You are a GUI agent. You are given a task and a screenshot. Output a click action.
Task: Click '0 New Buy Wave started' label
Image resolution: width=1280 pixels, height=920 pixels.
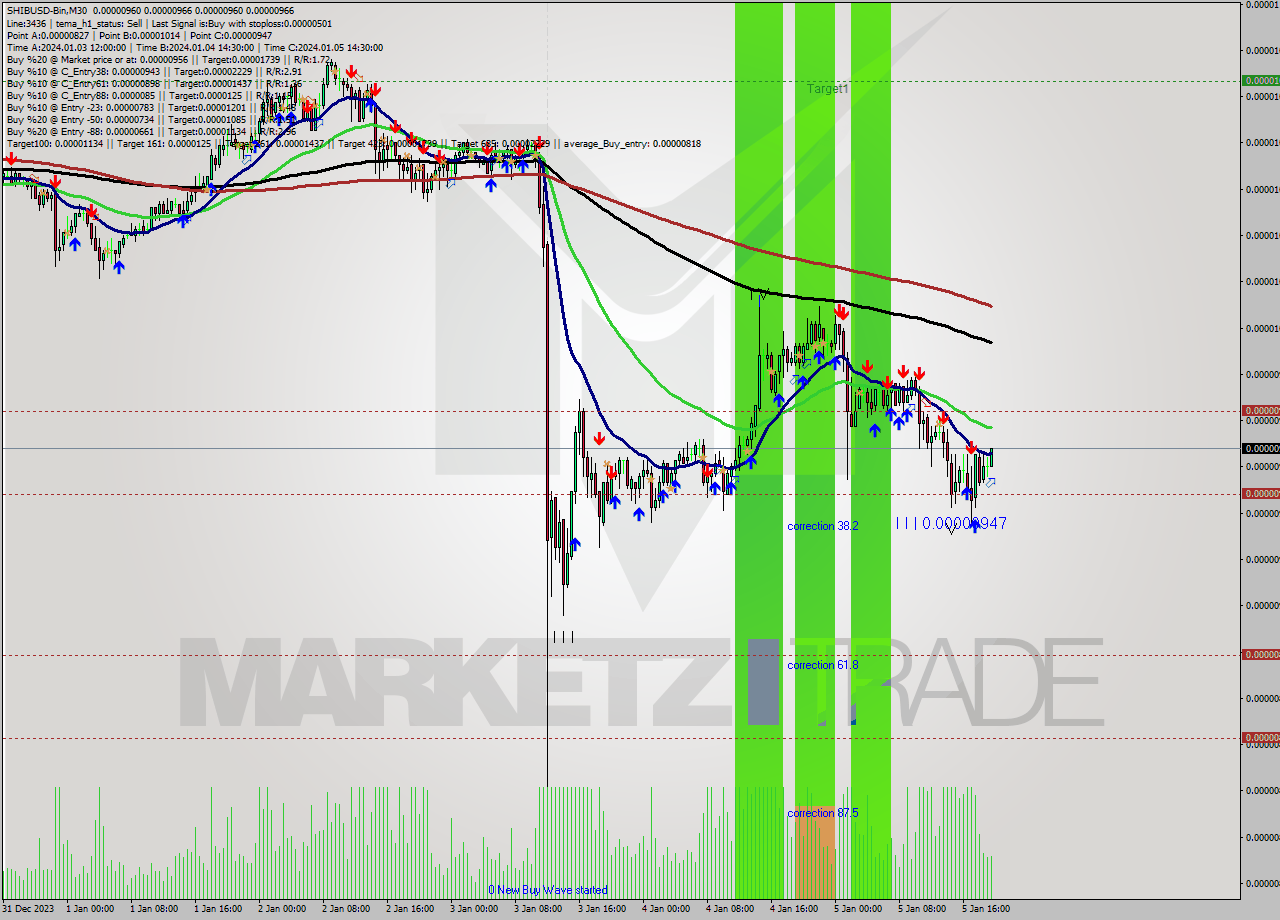coord(547,890)
